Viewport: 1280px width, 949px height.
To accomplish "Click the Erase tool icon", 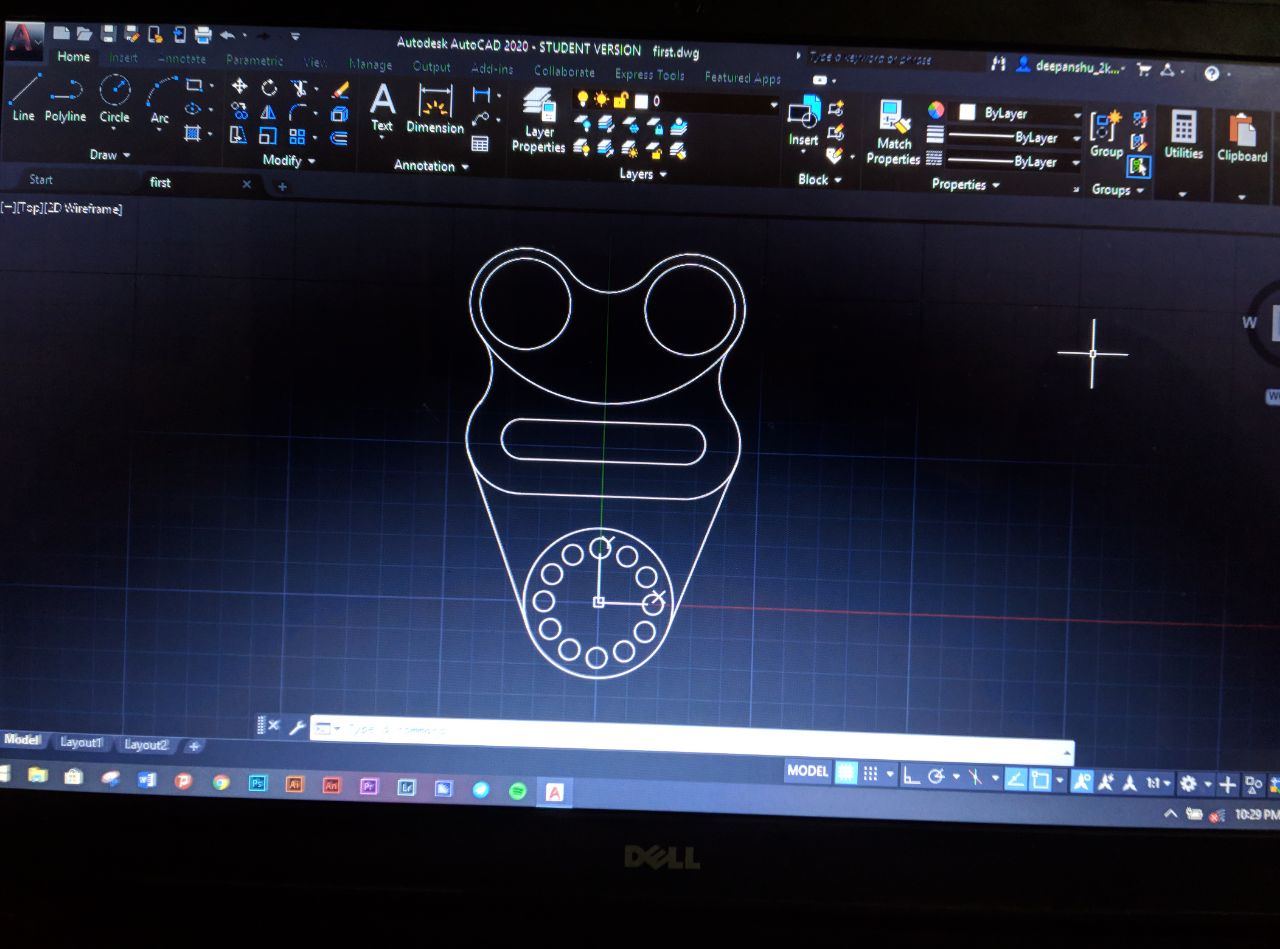I will [x=340, y=89].
